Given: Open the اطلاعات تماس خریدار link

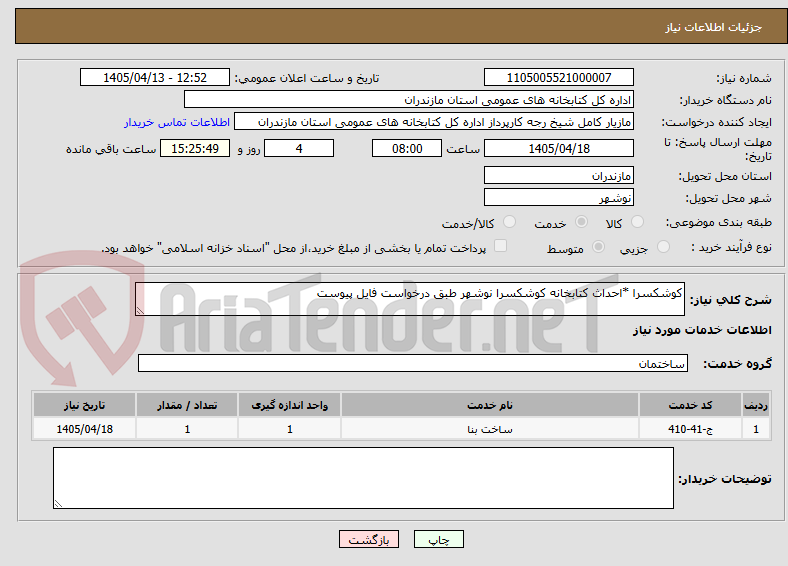Looking at the screenshot, I should (177, 122).
